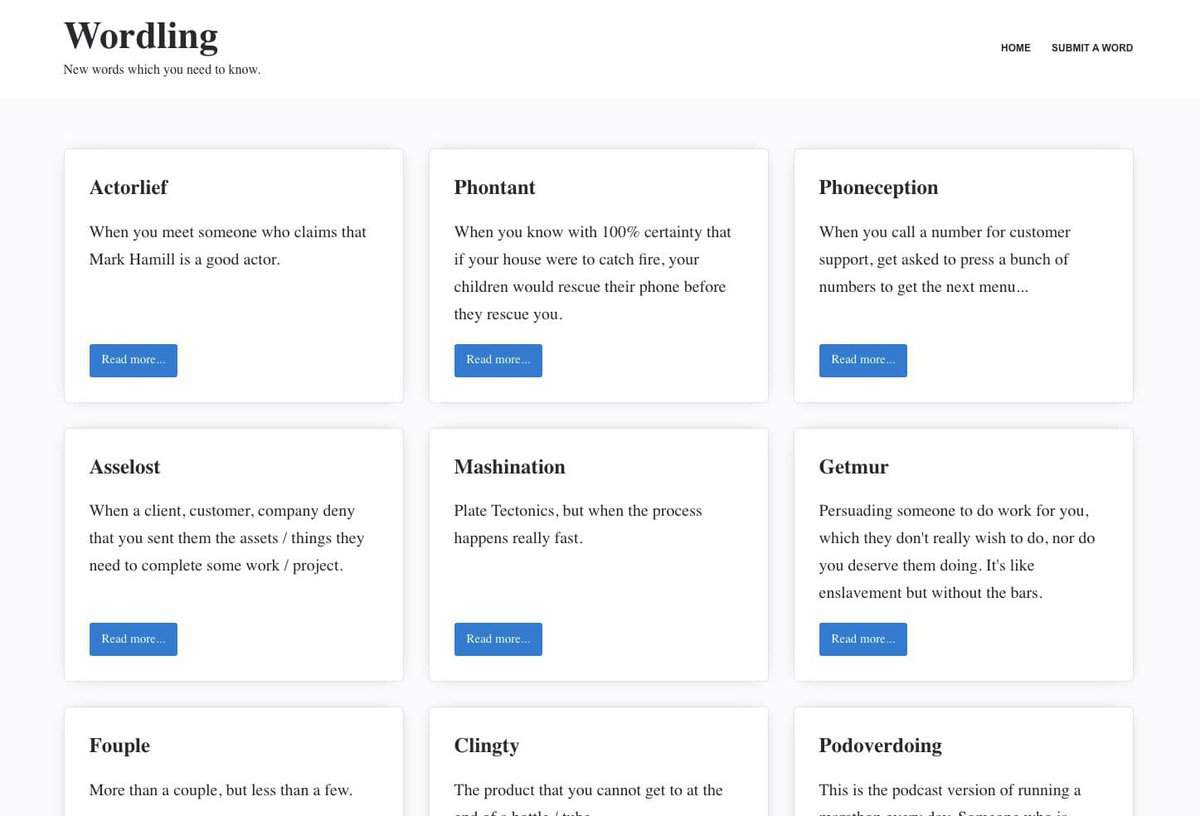Open the Actorlief card heading
Viewport: 1200px width, 816px height.
(128, 188)
